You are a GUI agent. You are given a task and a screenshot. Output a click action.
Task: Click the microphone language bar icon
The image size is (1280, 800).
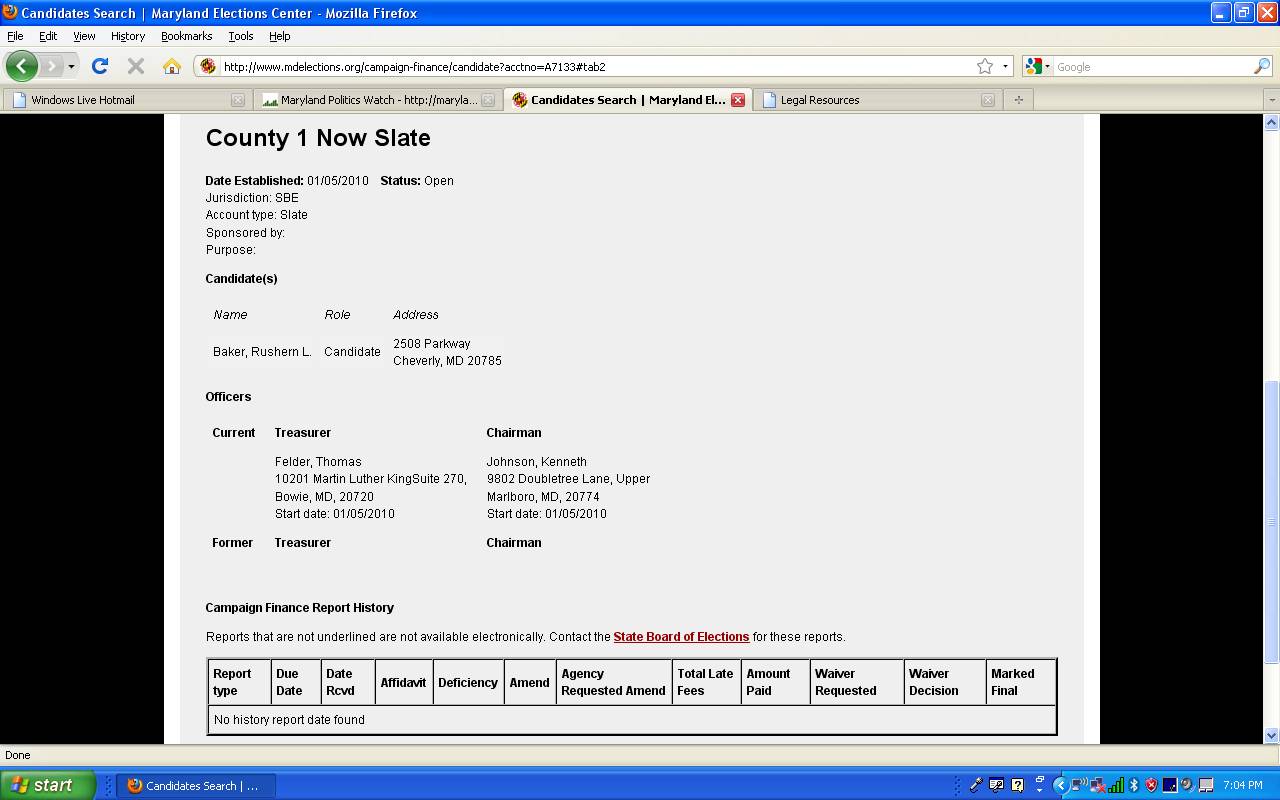coord(976,785)
